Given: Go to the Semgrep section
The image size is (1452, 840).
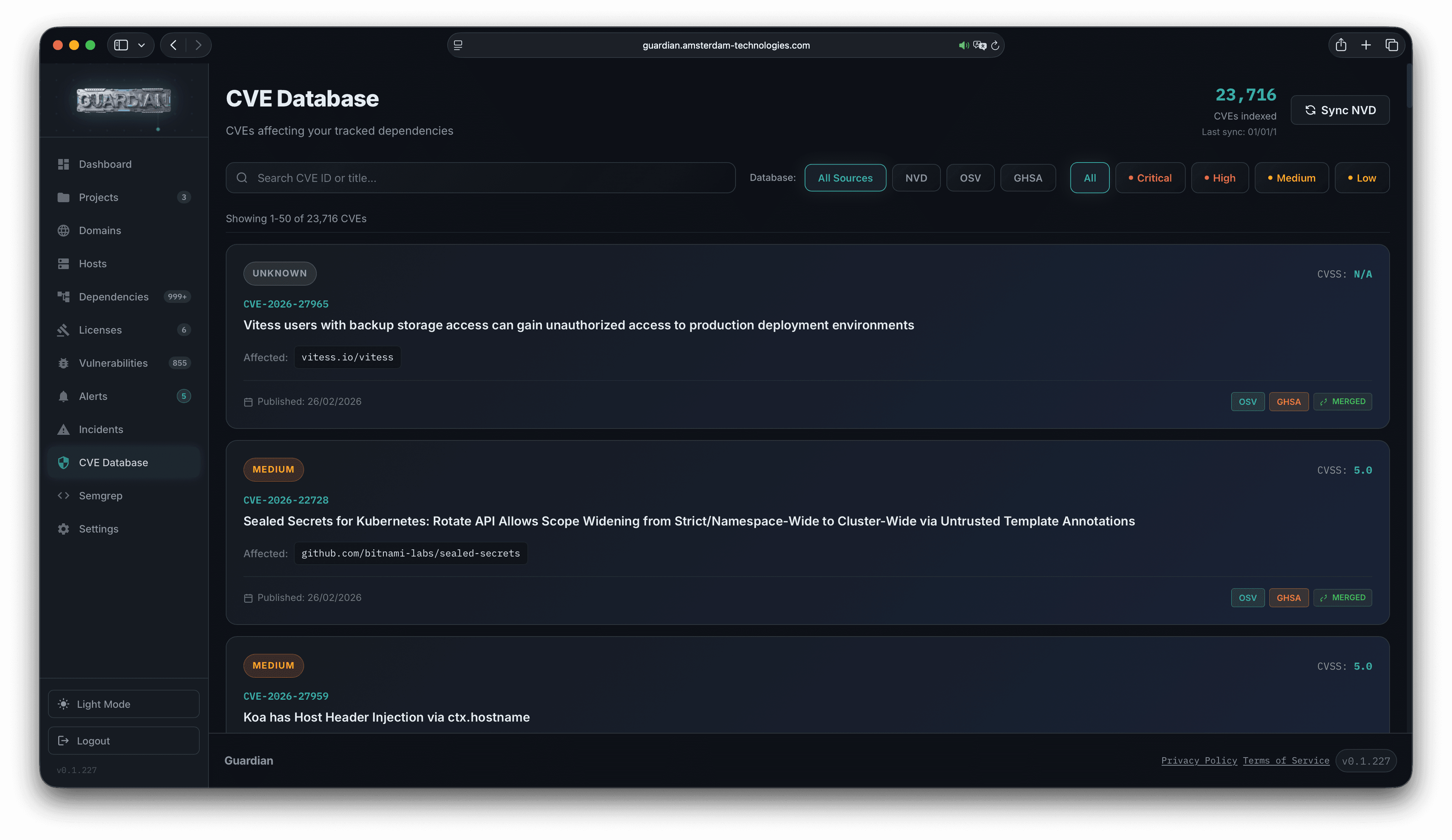Looking at the screenshot, I should (x=124, y=496).
